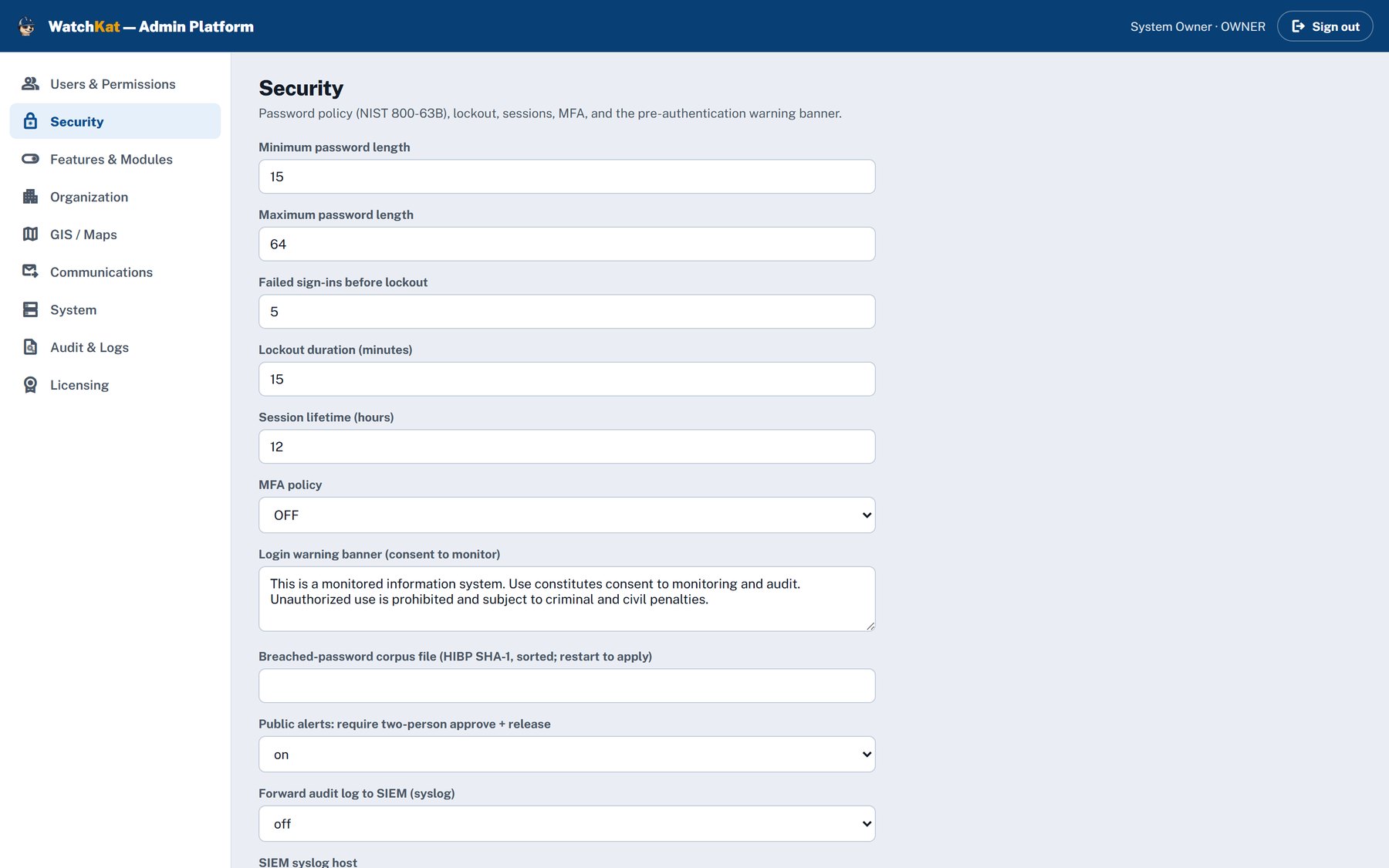Open the MFA policy dropdown
Viewport: 1389px width, 868px height.
pos(566,515)
